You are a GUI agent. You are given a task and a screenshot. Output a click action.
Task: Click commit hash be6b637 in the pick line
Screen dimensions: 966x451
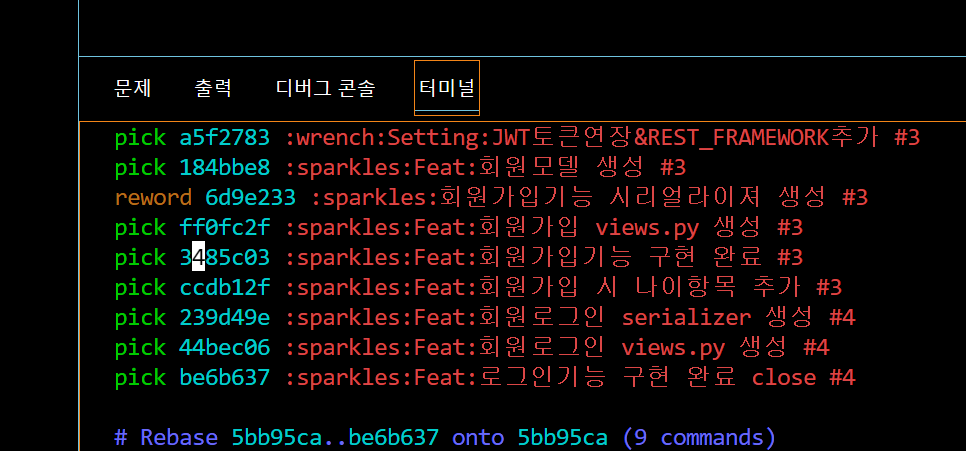point(224,377)
